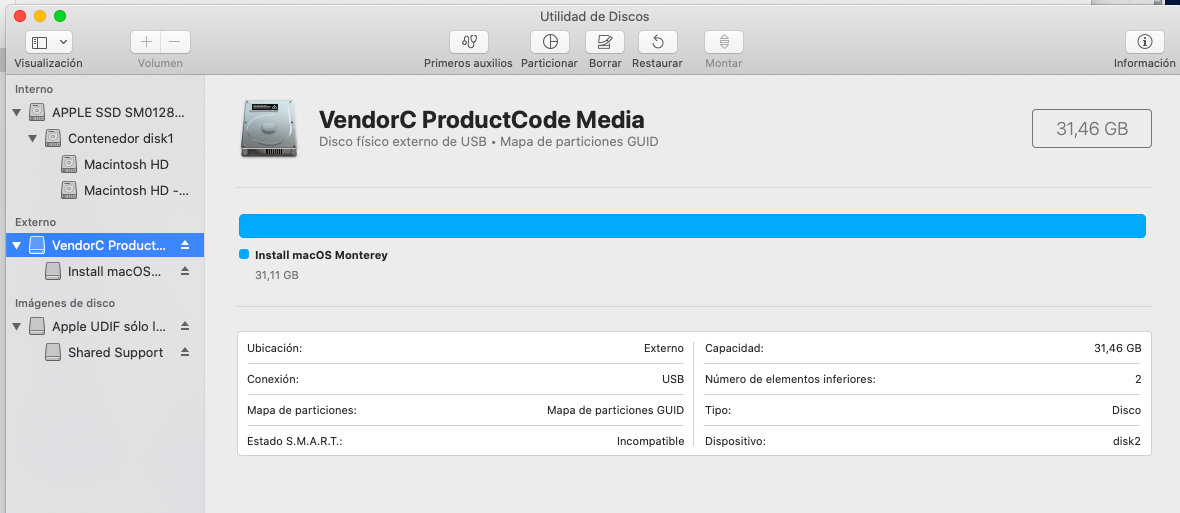The image size is (1180, 513).
Task: Open the Visualización view dropdown
Action: pos(48,42)
